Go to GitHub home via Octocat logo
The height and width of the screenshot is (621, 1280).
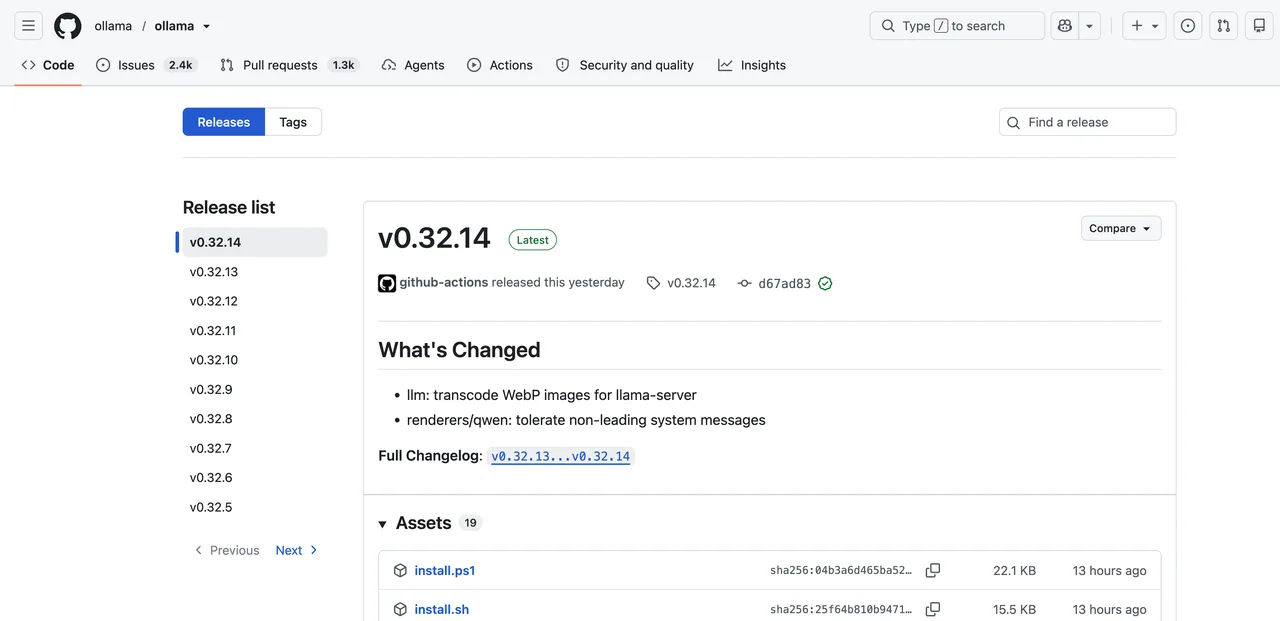pos(68,26)
